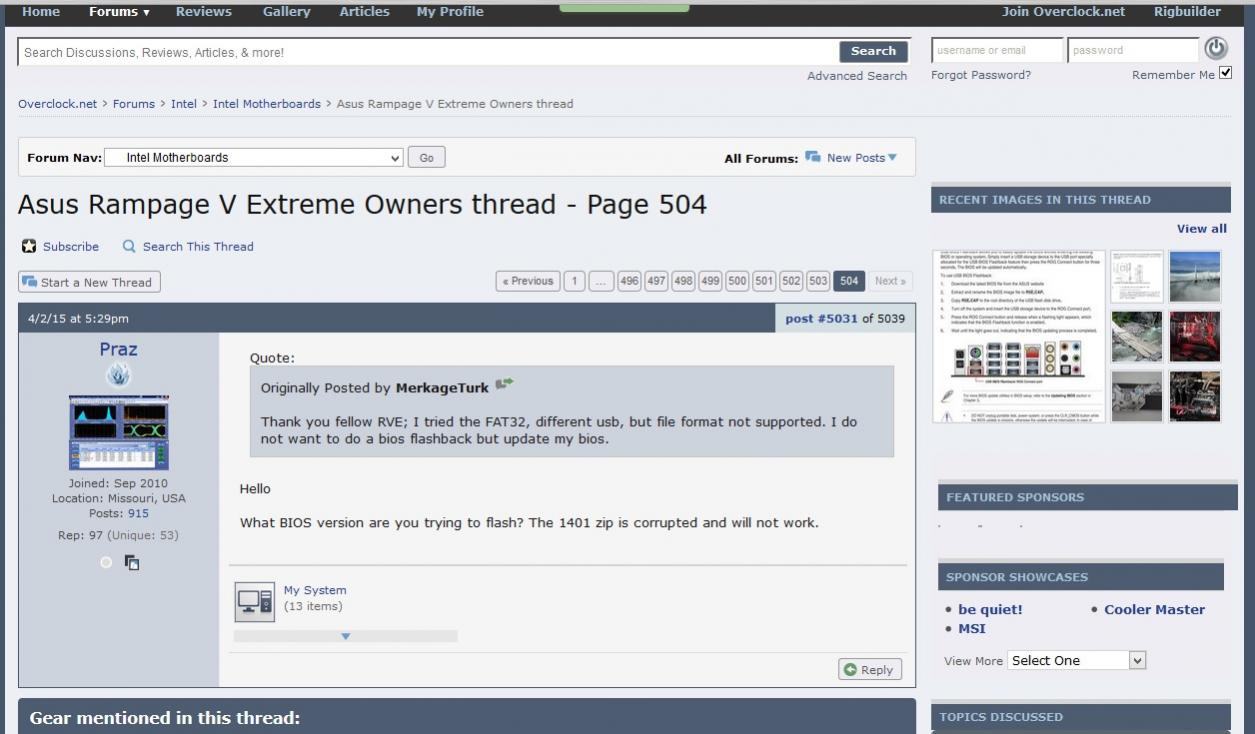
Task: Go to page 501
Action: tap(764, 281)
